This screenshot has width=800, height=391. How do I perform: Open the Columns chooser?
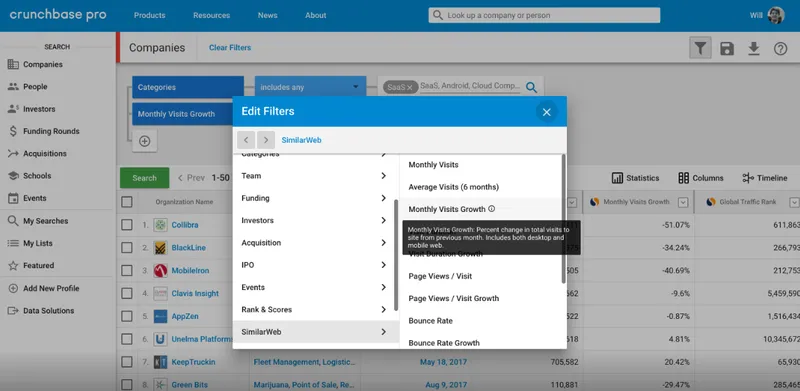701,178
